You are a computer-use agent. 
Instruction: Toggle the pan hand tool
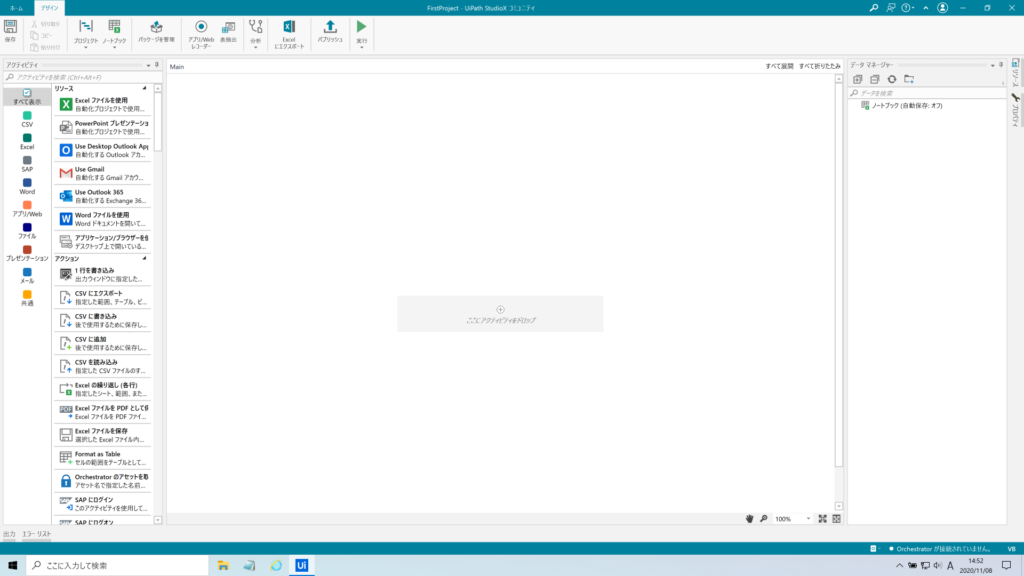(749, 519)
